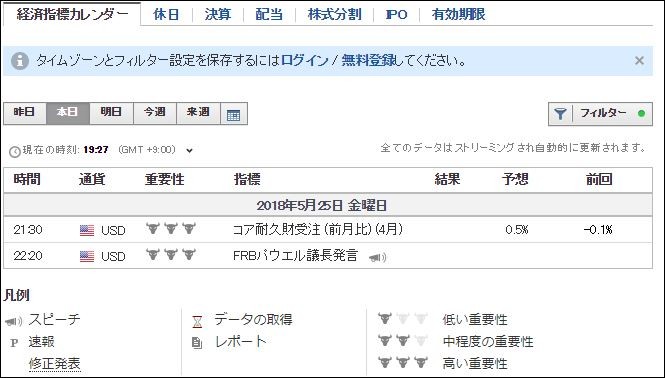Expand the GMT +9:00 timezone dropdown
The width and height of the screenshot is (665, 378).
(x=190, y=150)
